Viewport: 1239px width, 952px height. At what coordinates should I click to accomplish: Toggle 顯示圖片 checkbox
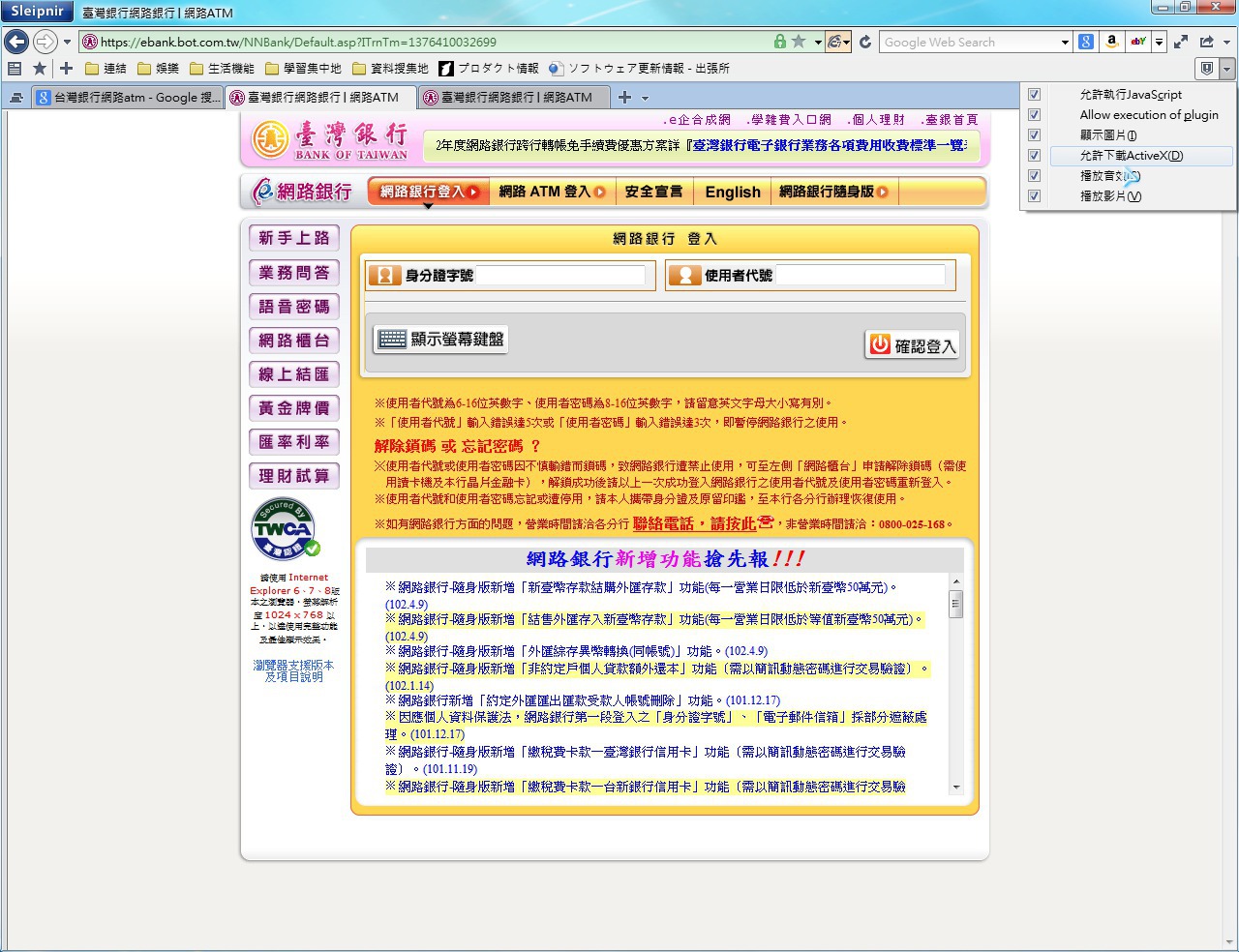coord(1034,134)
